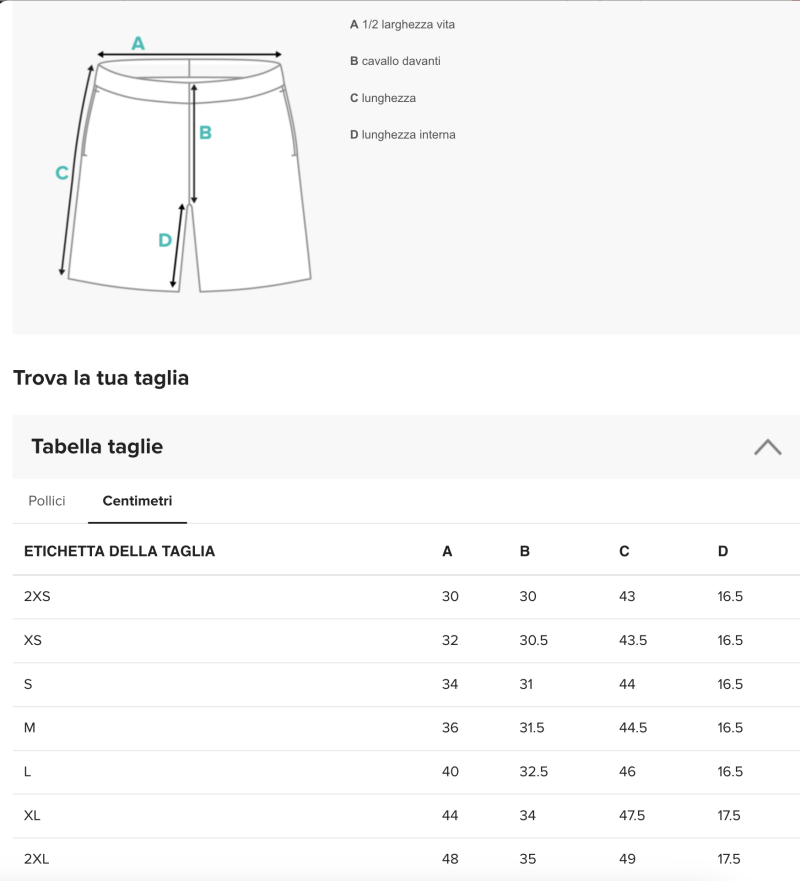Screen dimensions: 800x881
Task: Click the XS size row label
Action: [32, 640]
